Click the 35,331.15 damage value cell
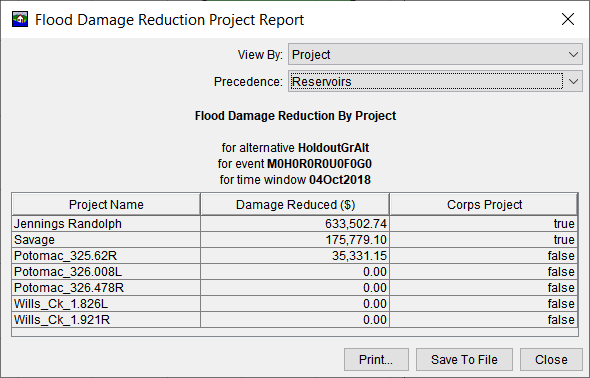 point(295,256)
